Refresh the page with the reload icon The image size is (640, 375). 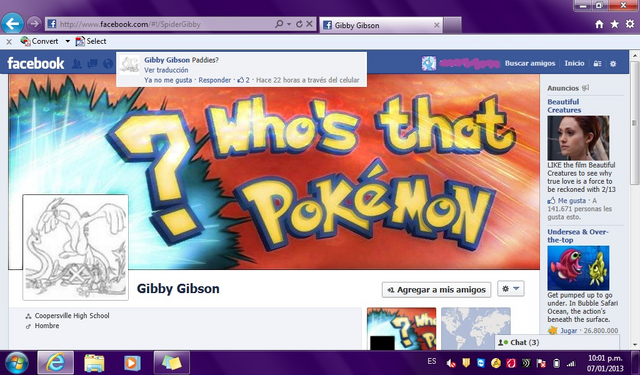(299, 24)
